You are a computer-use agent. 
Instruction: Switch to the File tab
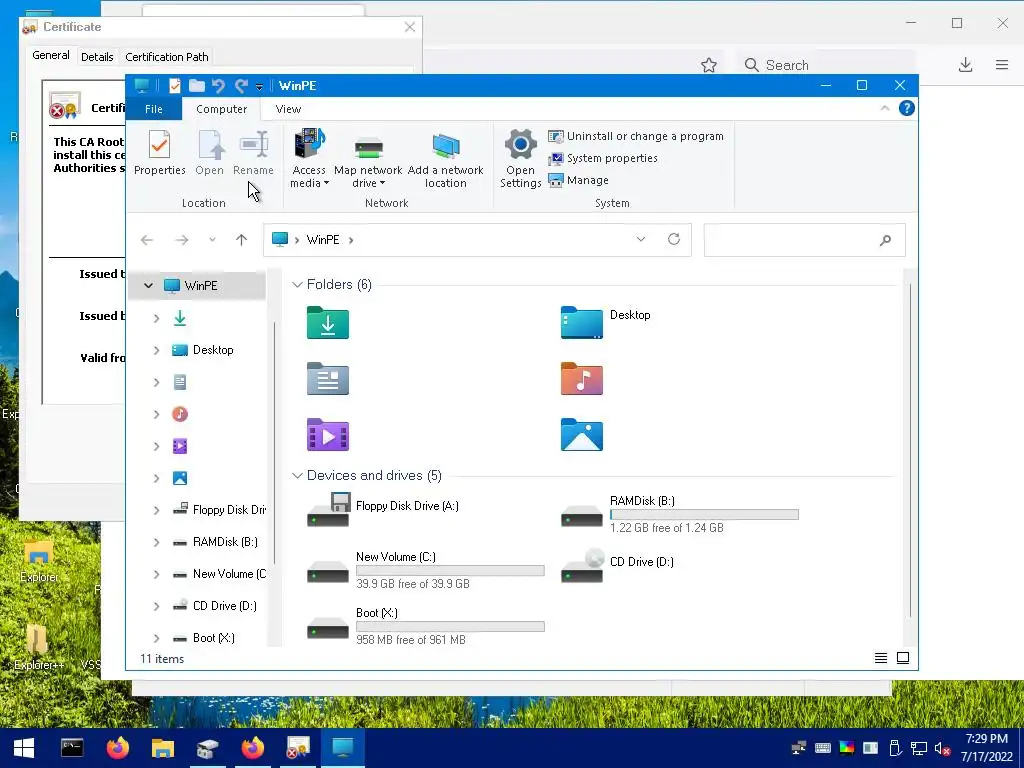[153, 109]
